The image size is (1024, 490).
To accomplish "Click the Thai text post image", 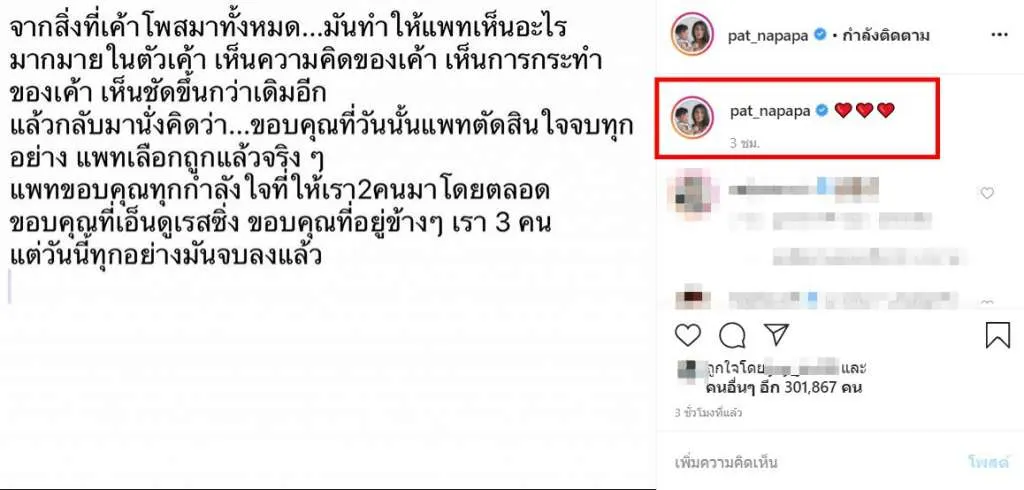I will 327,244.
